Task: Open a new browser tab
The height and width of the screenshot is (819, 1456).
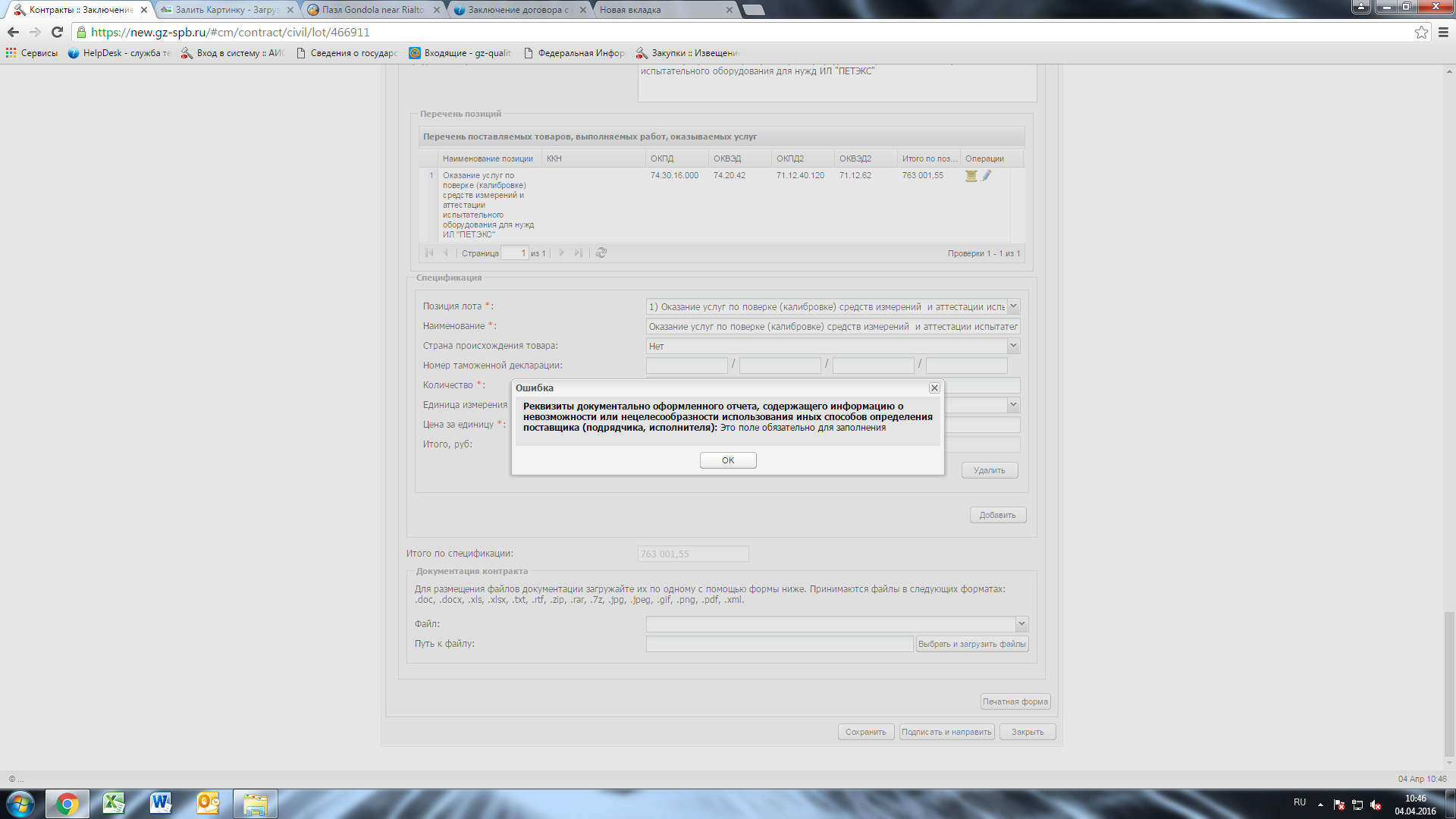Action: (754, 10)
